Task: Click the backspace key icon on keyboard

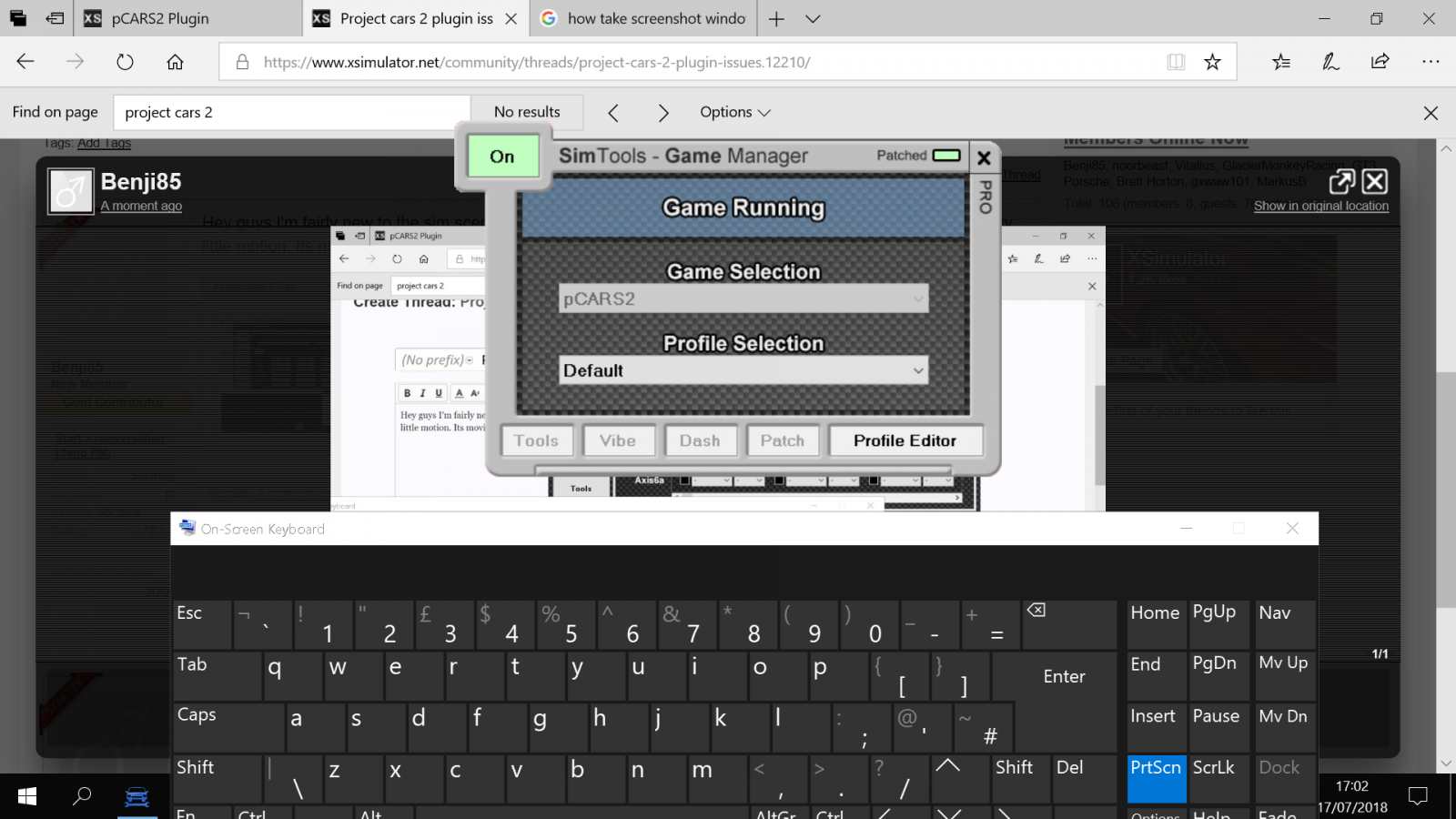Action: click(1069, 624)
